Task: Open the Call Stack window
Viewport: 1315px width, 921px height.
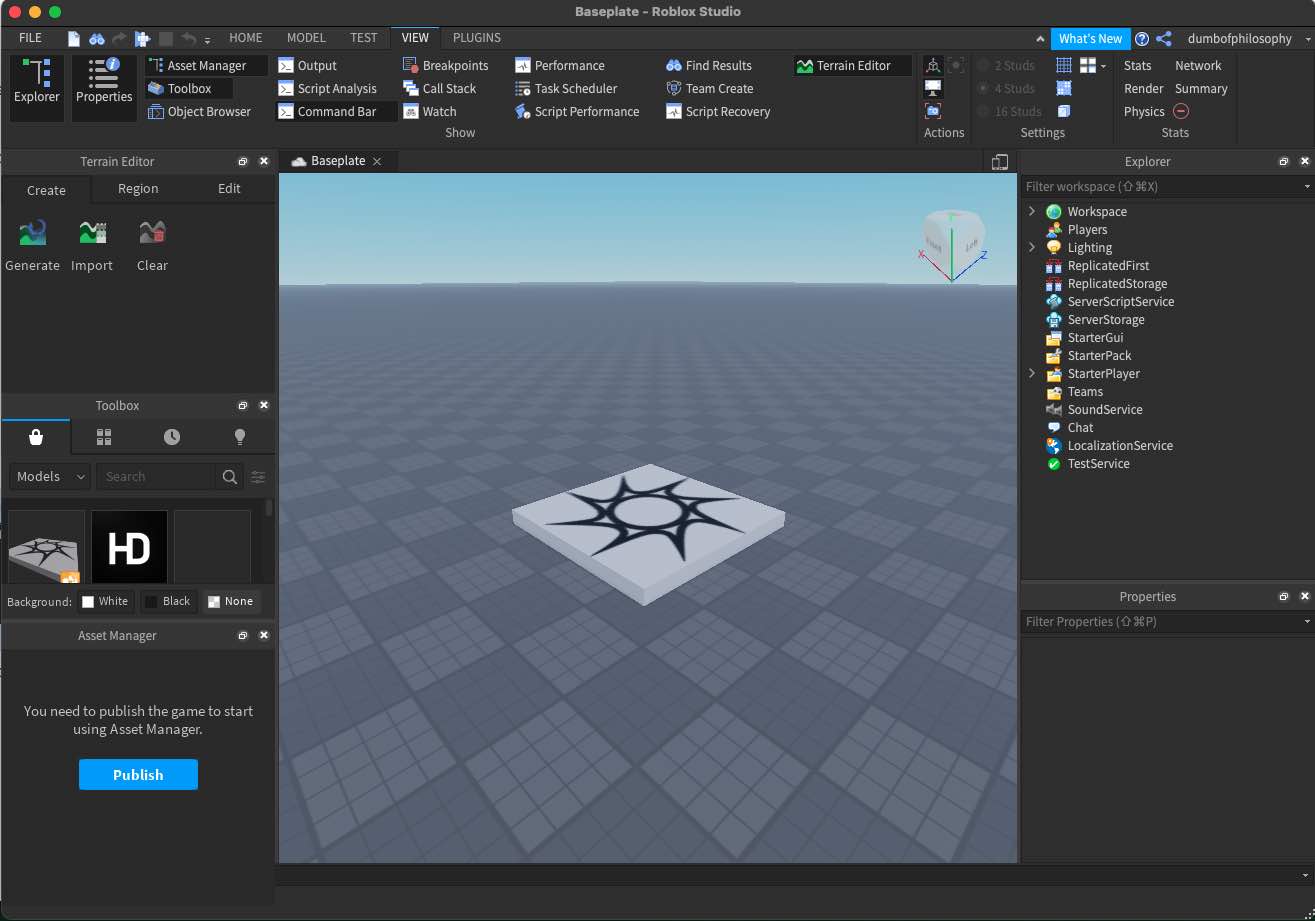Action: coord(439,88)
